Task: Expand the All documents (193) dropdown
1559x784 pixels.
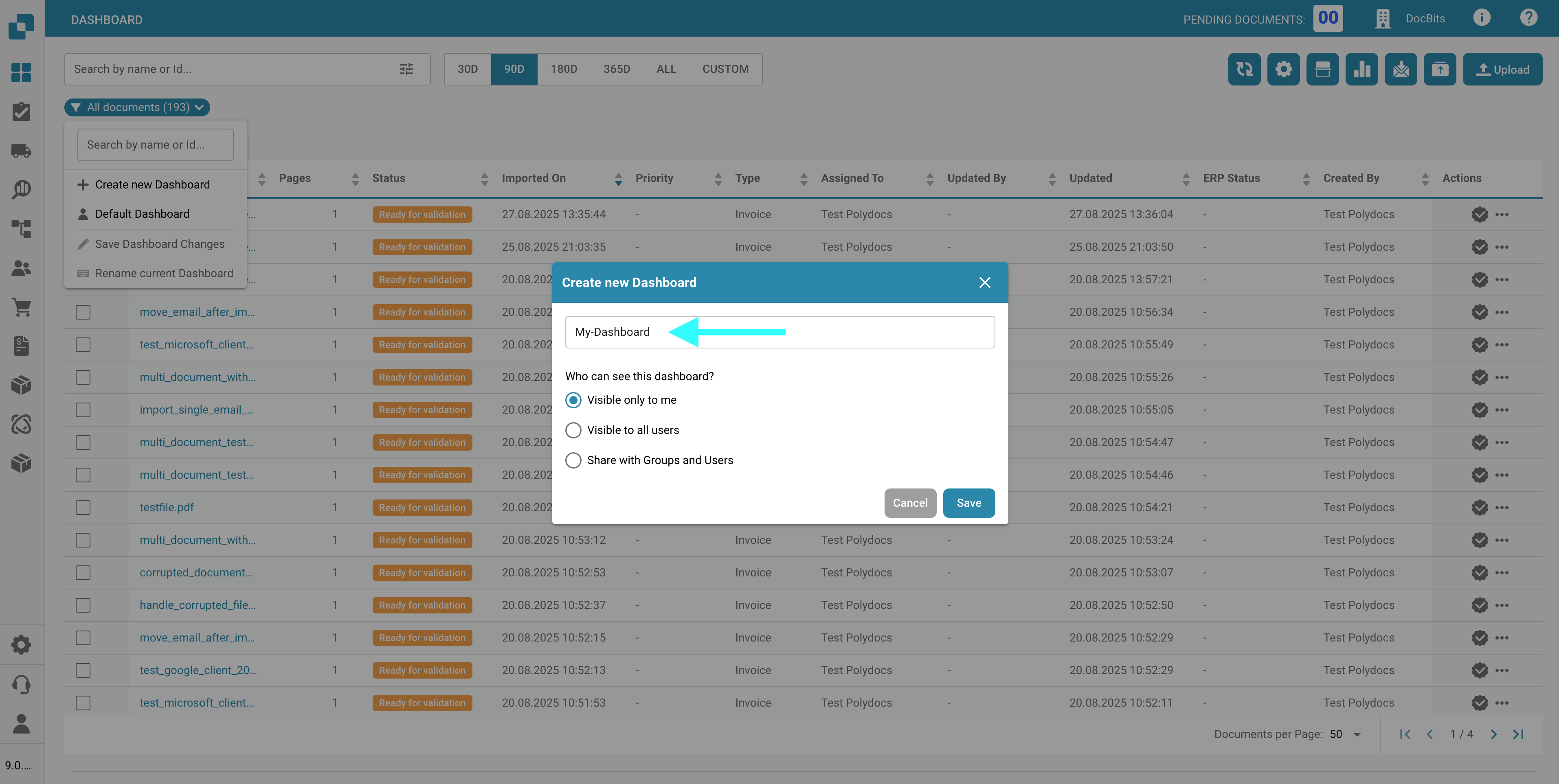Action: (x=137, y=107)
